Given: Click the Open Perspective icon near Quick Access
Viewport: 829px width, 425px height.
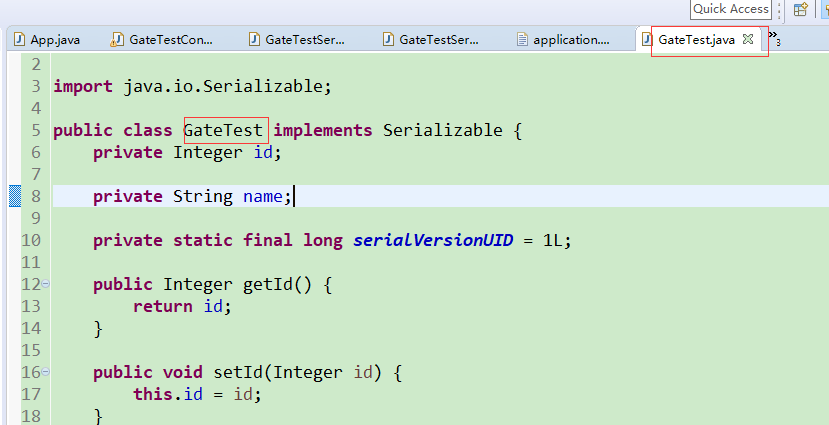Looking at the screenshot, I should tap(800, 9).
